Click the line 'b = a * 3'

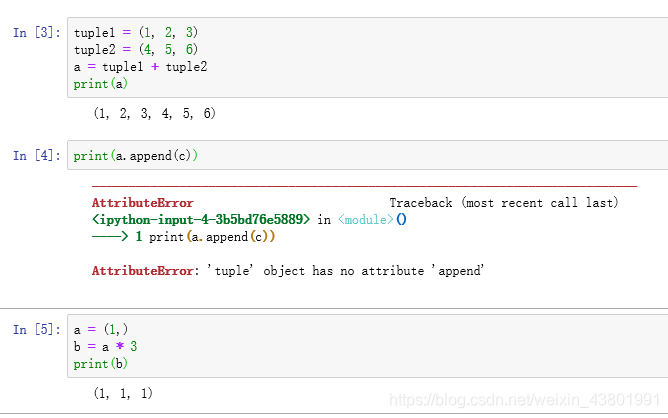coord(105,346)
